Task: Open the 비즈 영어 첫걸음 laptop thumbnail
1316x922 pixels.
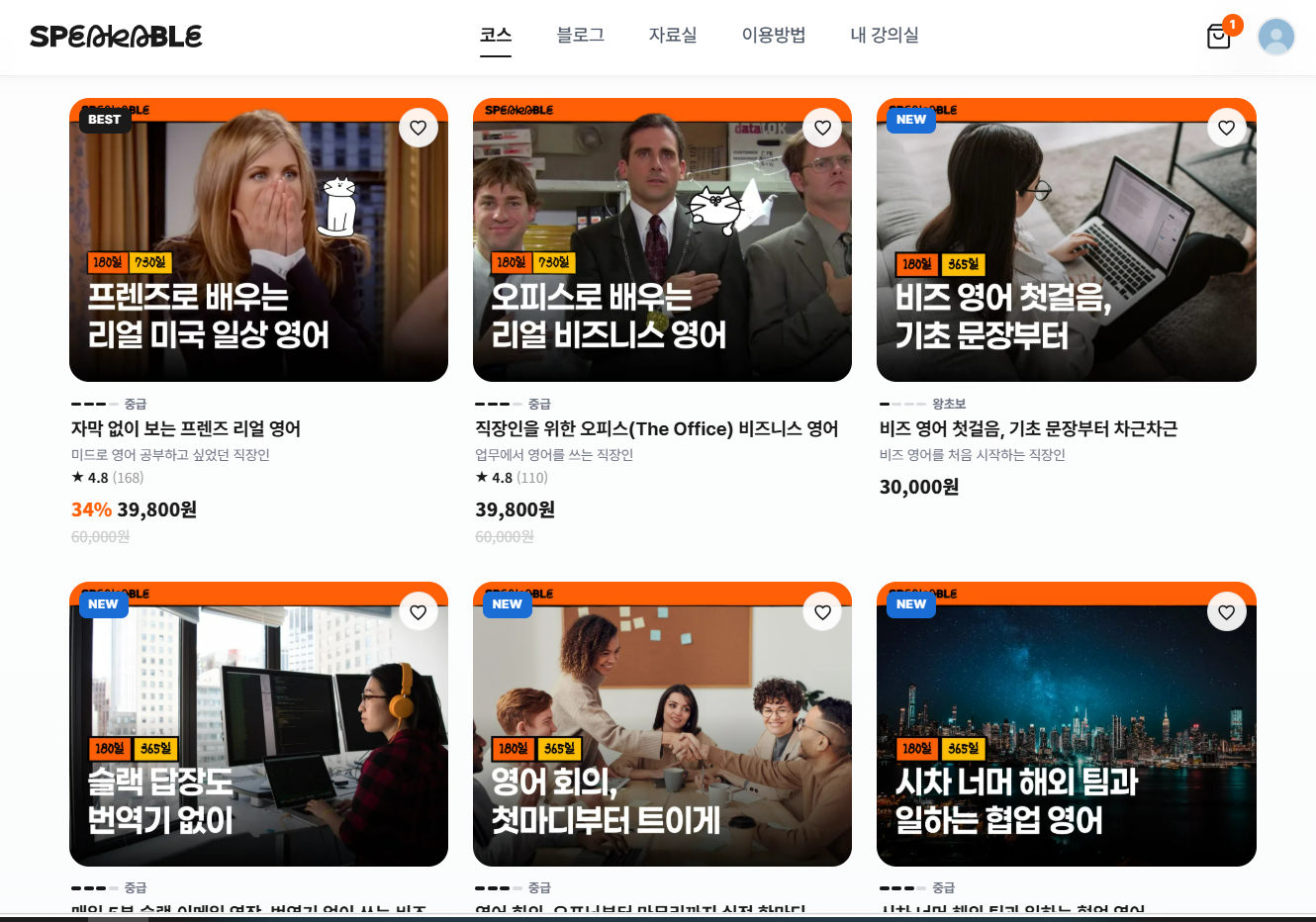Action: pos(1067,240)
